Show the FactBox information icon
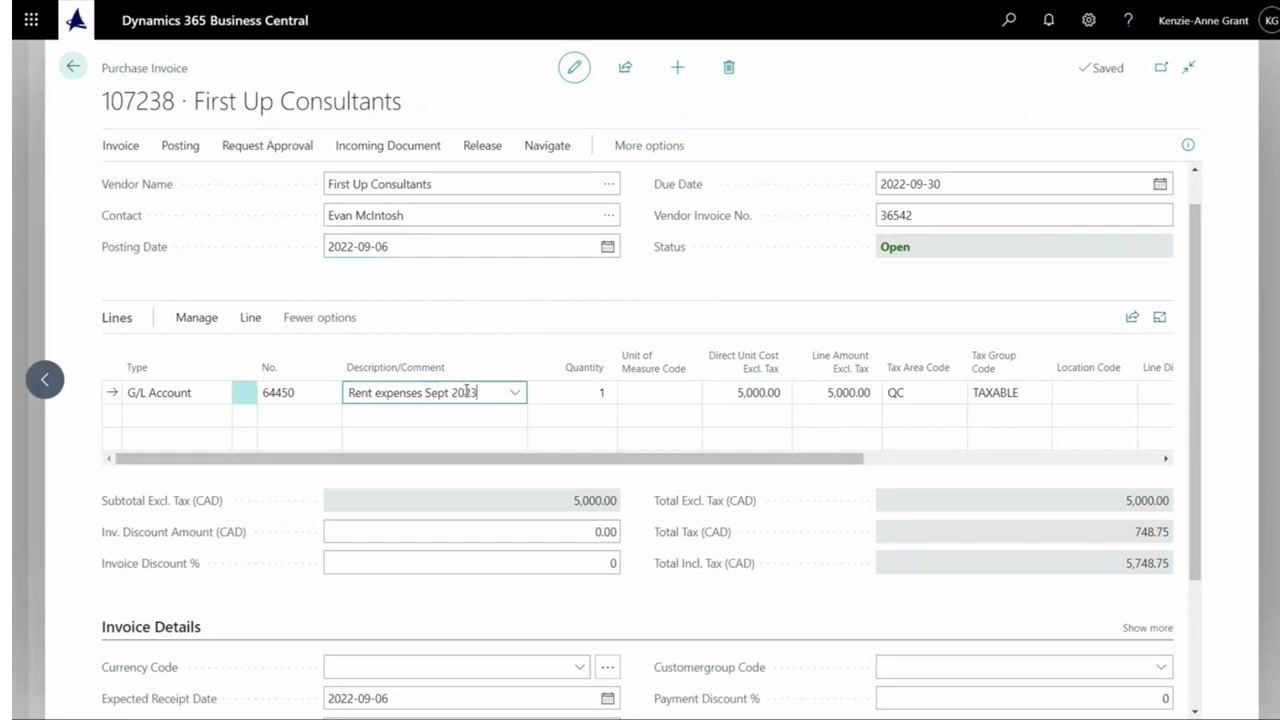Screen dimensions: 1280x720 point(1188,145)
